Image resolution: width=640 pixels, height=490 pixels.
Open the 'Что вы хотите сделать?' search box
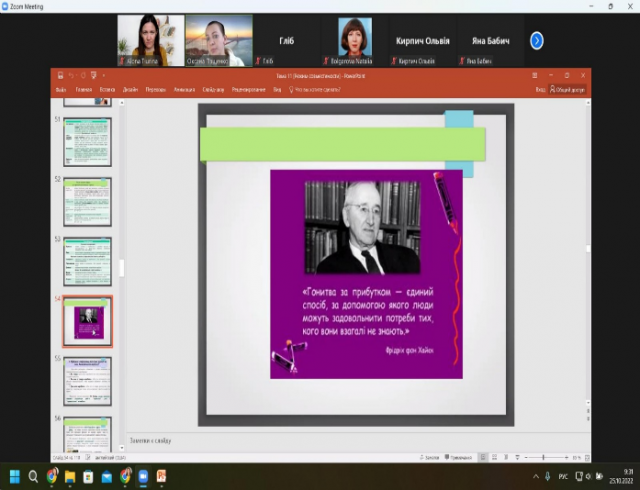tap(316, 89)
